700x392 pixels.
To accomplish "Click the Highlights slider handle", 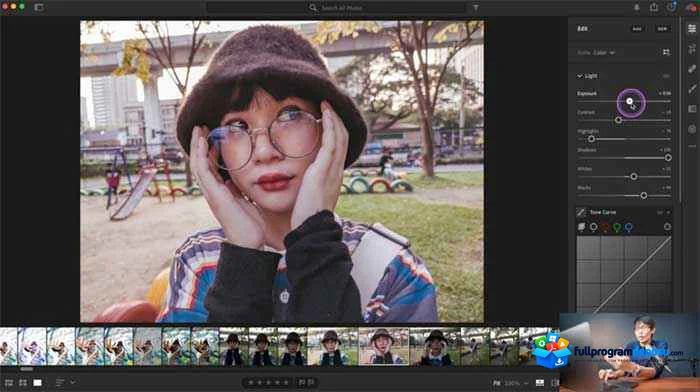I will coord(591,139).
